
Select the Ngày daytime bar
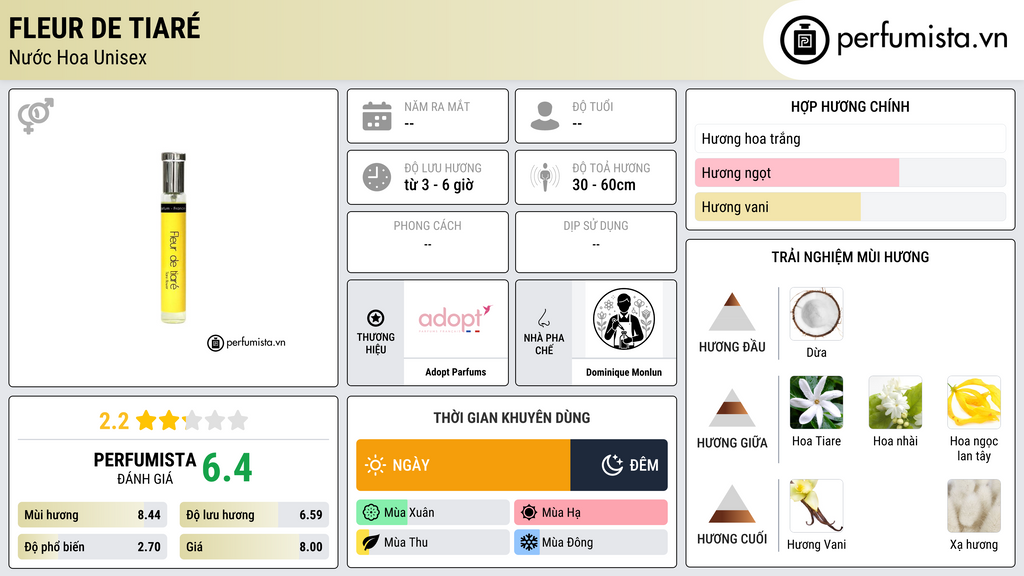[463, 465]
